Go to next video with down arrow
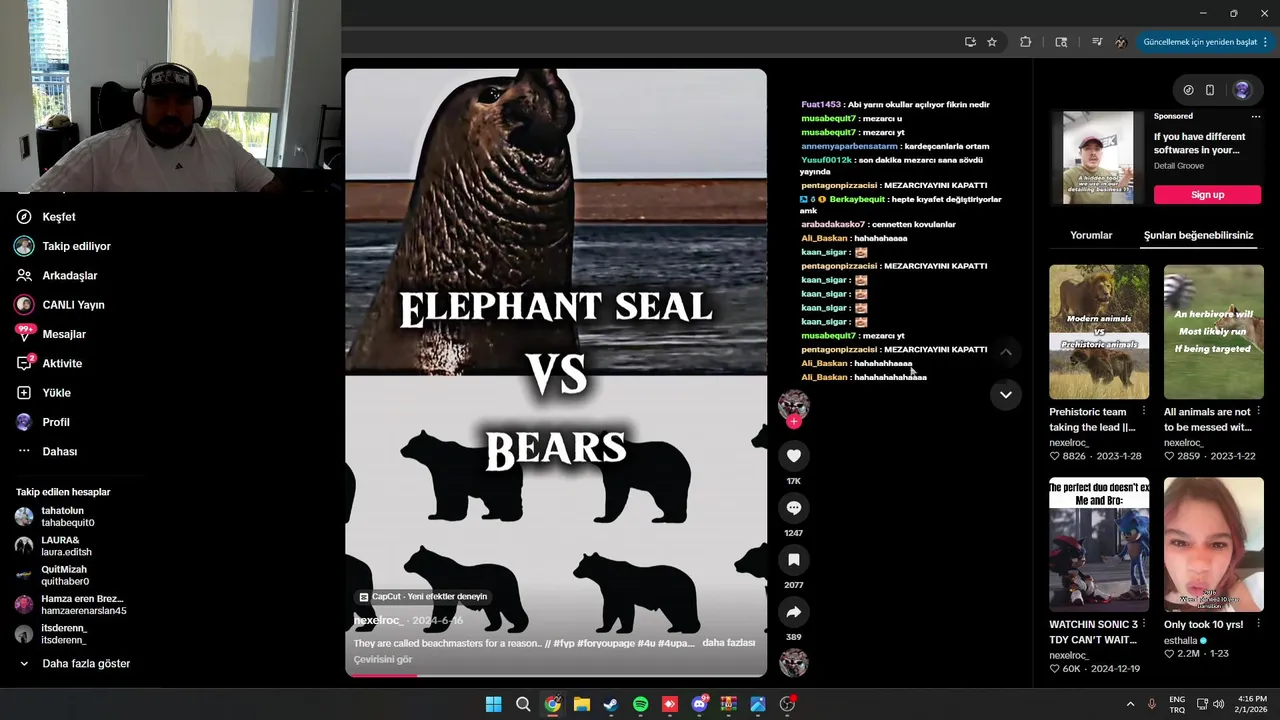Screen dimensions: 1280x720 tap(1006, 394)
